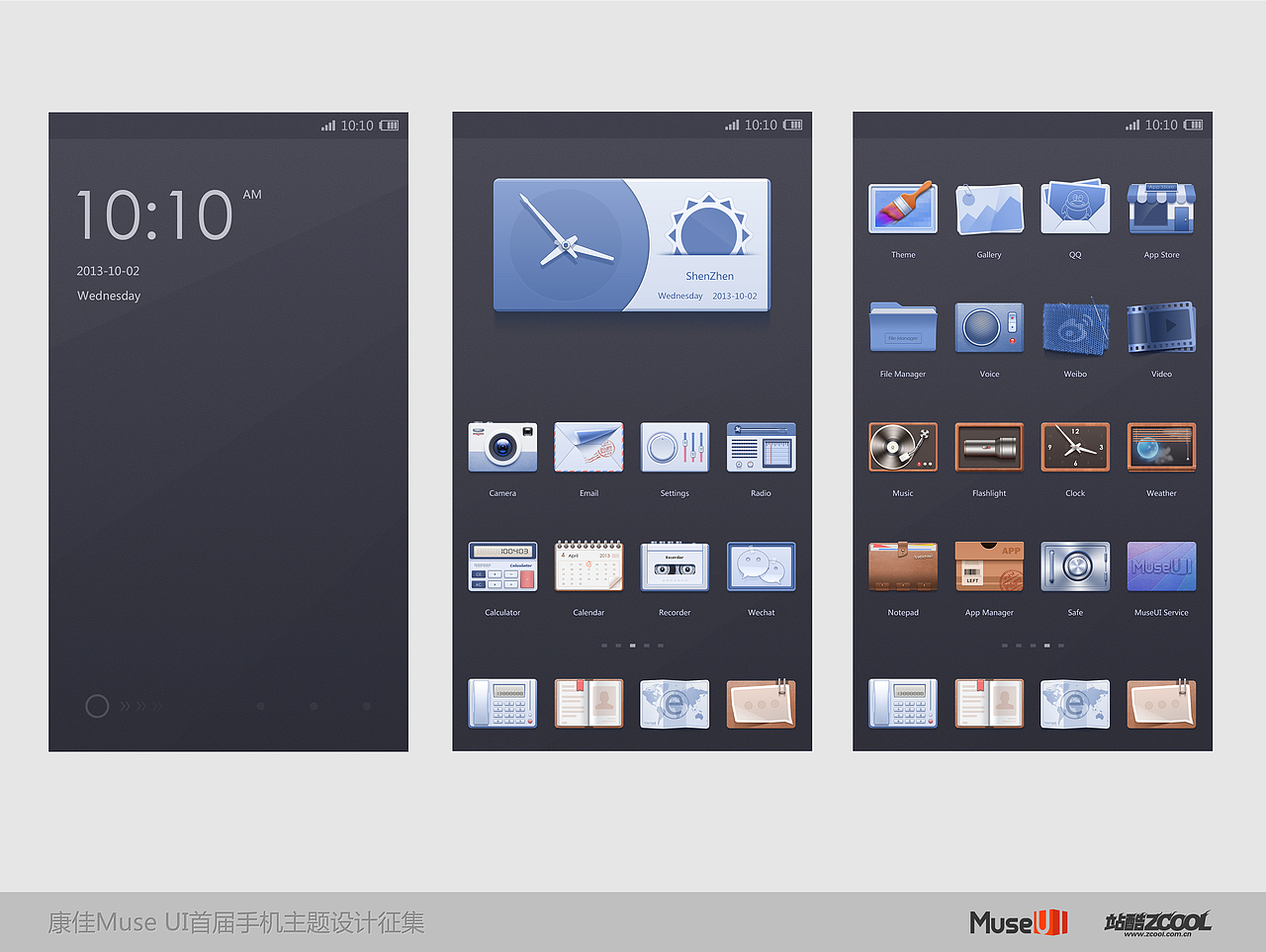This screenshot has width=1266, height=952.
Task: Open contacts book dock icon in right screen
Action: pyautogui.click(x=989, y=703)
